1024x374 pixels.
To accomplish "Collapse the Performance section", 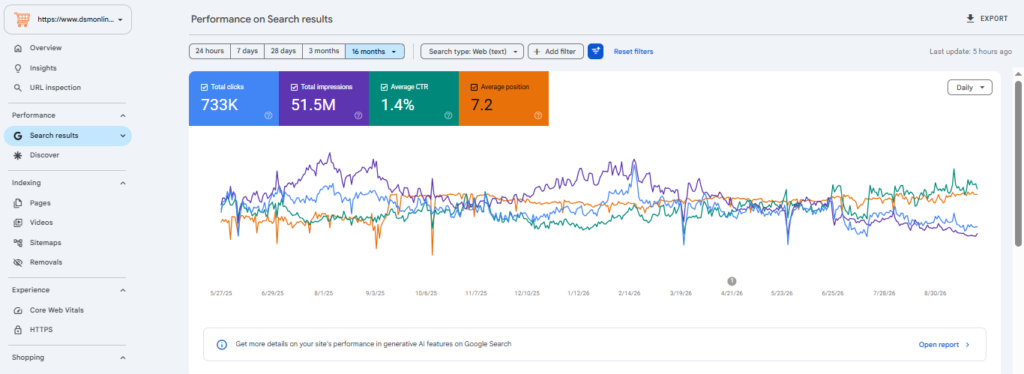I will coord(123,116).
